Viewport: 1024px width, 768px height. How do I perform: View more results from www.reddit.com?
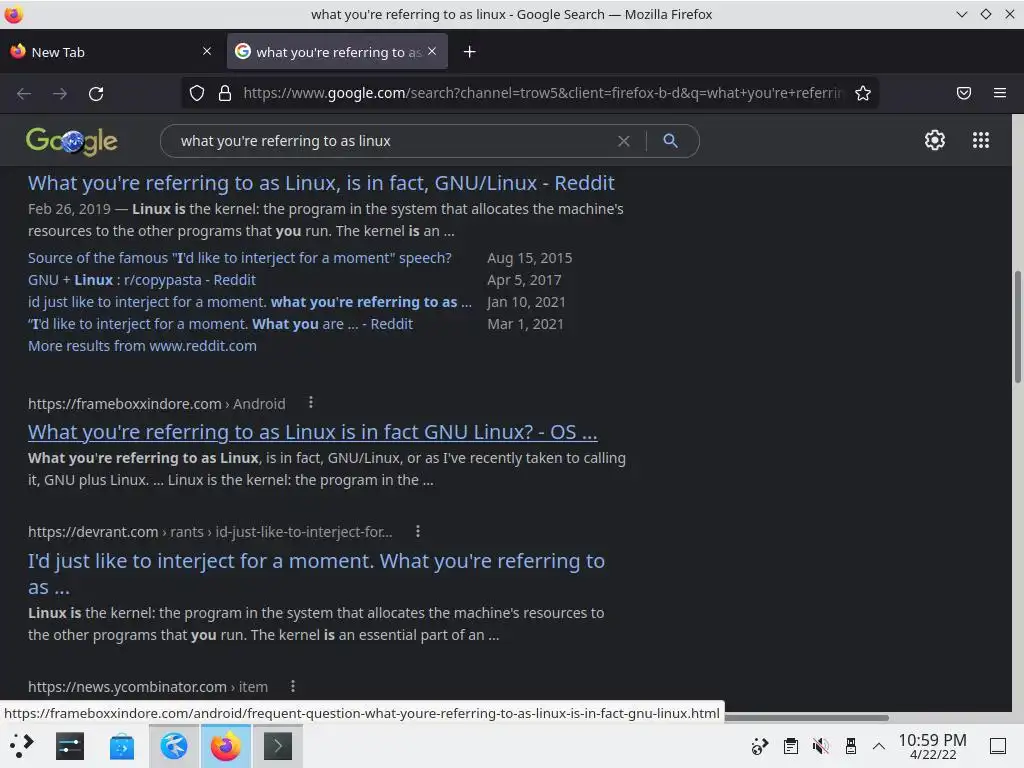142,345
